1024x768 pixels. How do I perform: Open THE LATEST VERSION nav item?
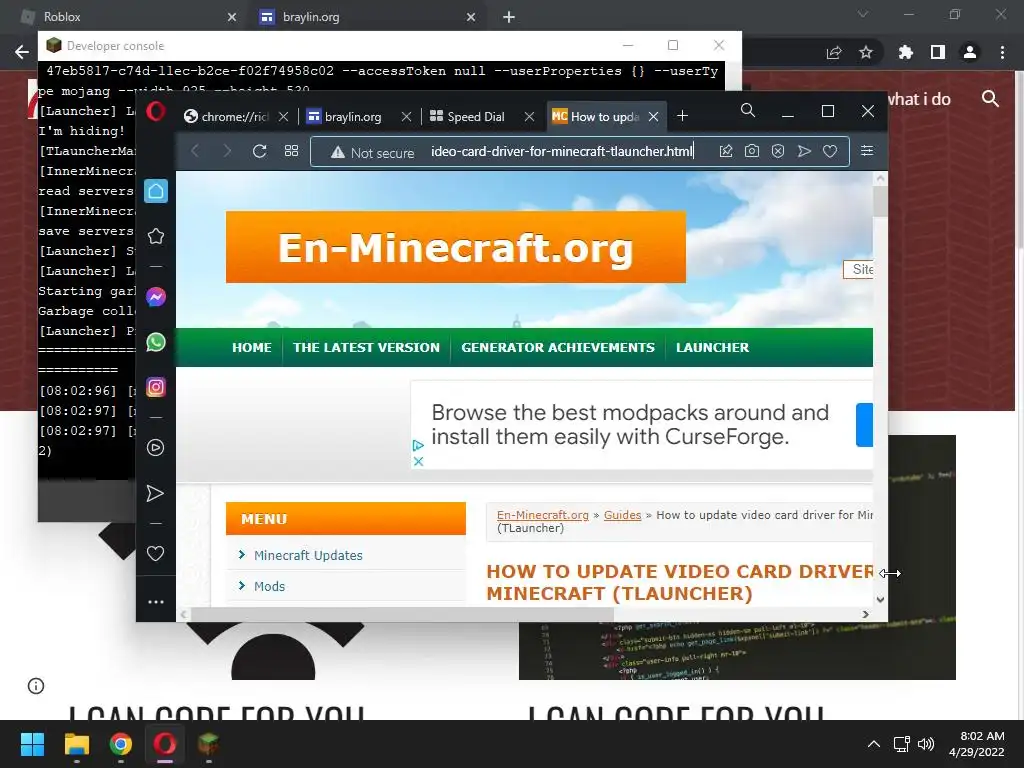[x=366, y=347]
